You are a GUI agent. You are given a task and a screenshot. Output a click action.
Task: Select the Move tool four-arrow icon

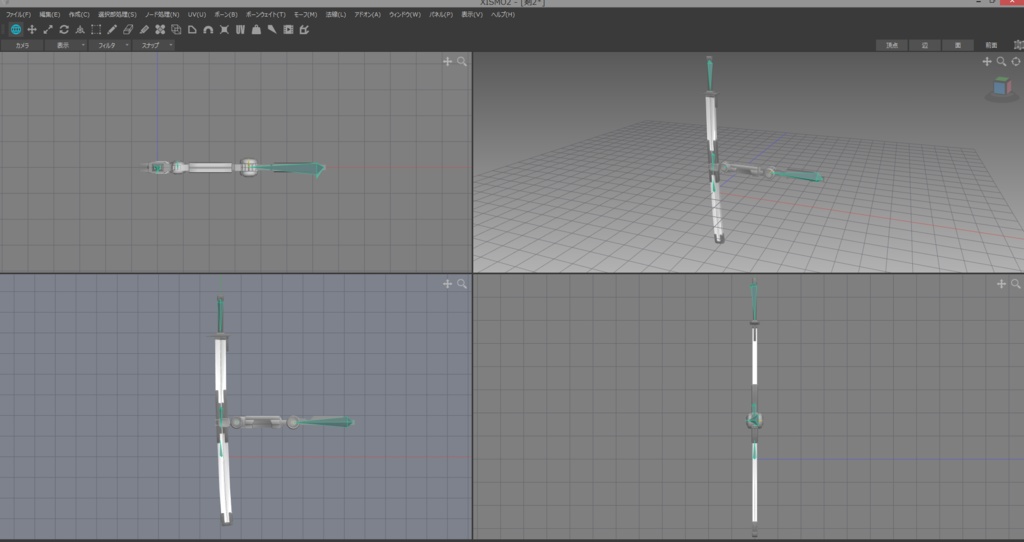[x=32, y=29]
